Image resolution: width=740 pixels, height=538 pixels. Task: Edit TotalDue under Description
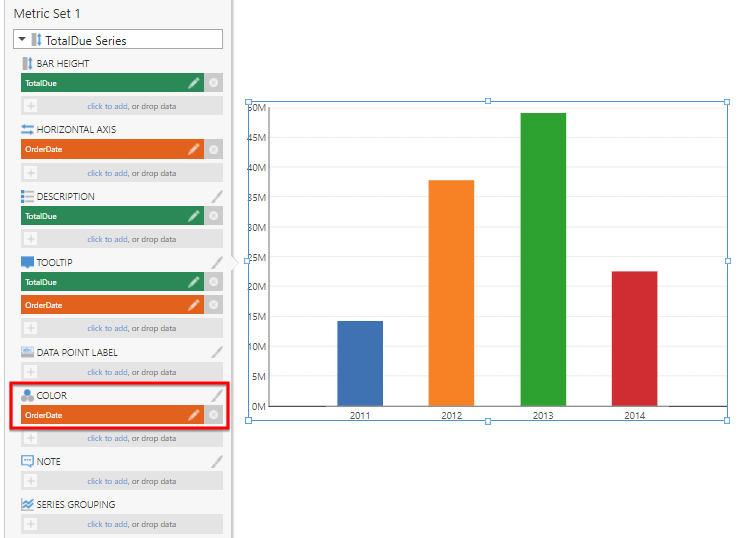pyautogui.click(x=193, y=216)
